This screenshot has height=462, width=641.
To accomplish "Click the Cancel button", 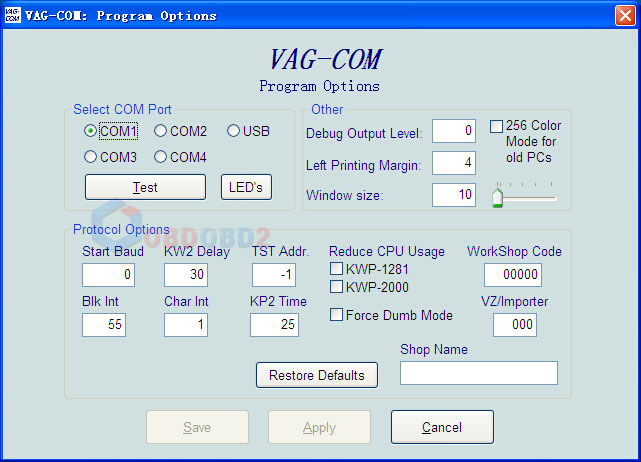I will (x=442, y=427).
